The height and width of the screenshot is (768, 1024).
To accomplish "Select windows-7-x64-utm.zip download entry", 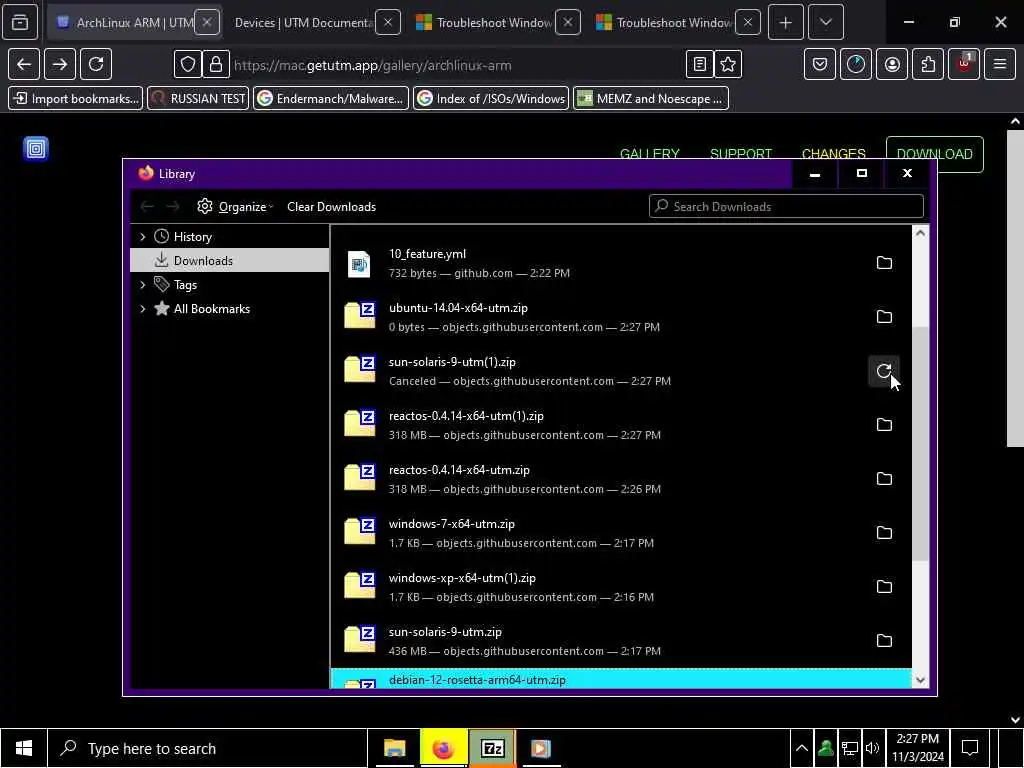I will point(621,533).
